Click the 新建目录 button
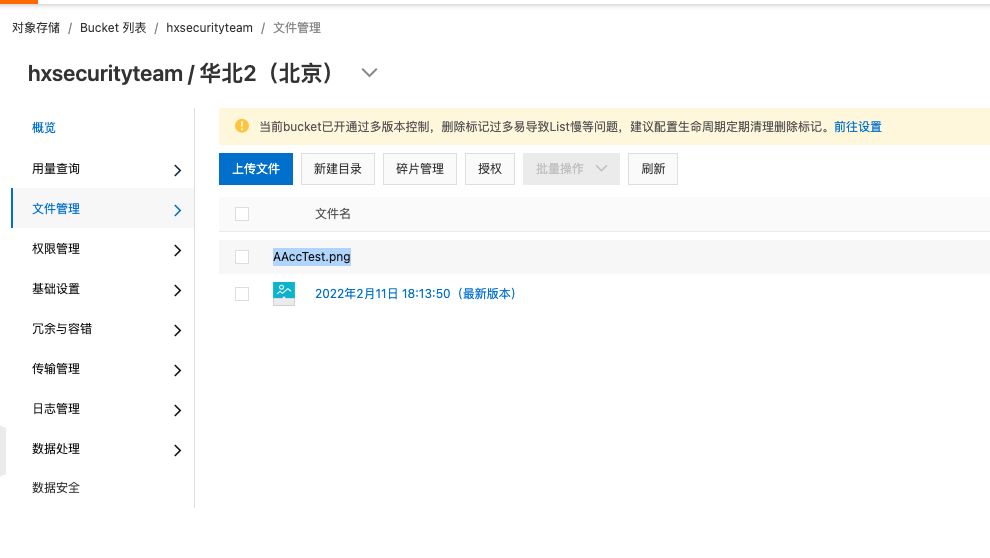 (338, 169)
